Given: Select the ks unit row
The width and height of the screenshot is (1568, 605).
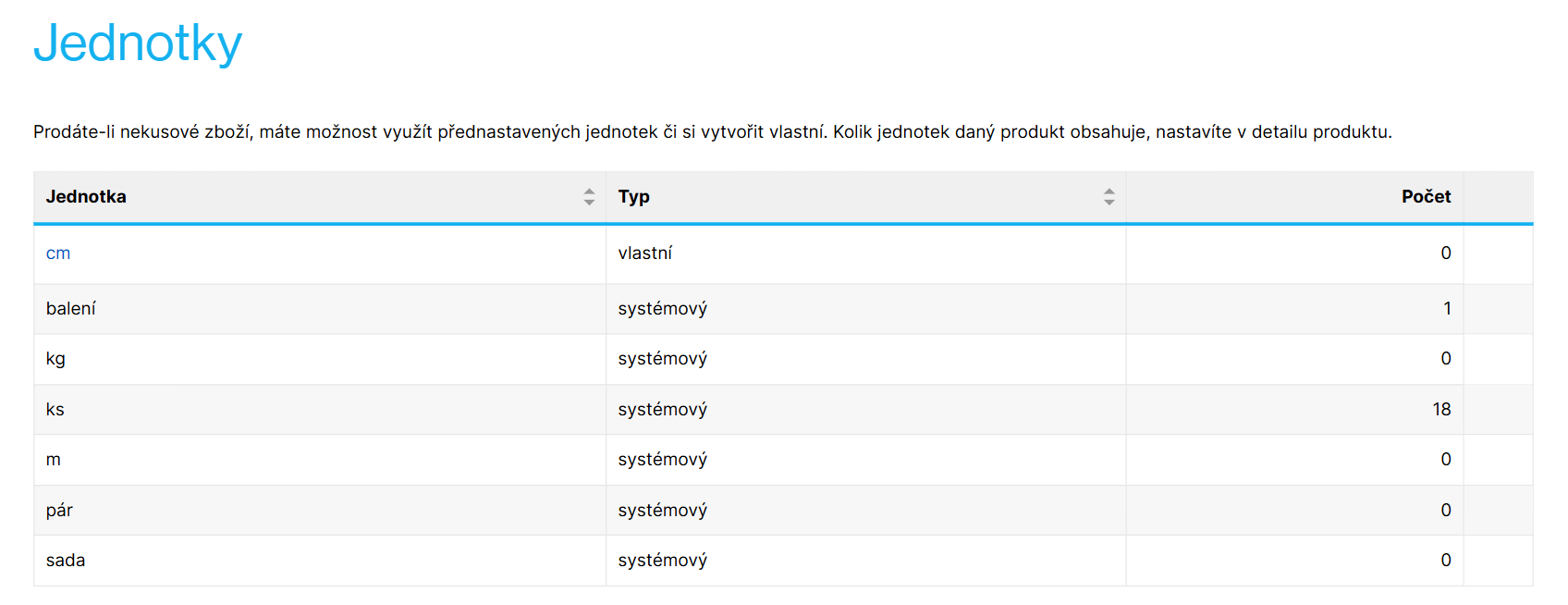Looking at the screenshot, I should [783, 410].
